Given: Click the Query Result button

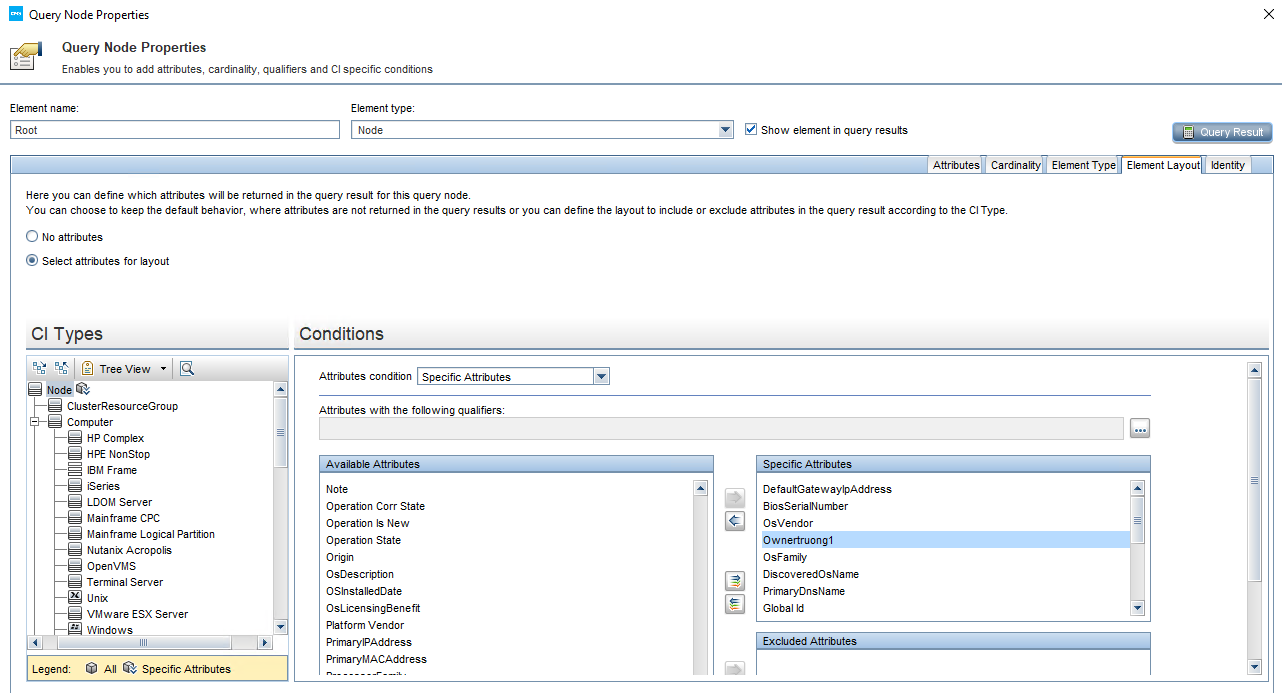Looking at the screenshot, I should (1222, 132).
